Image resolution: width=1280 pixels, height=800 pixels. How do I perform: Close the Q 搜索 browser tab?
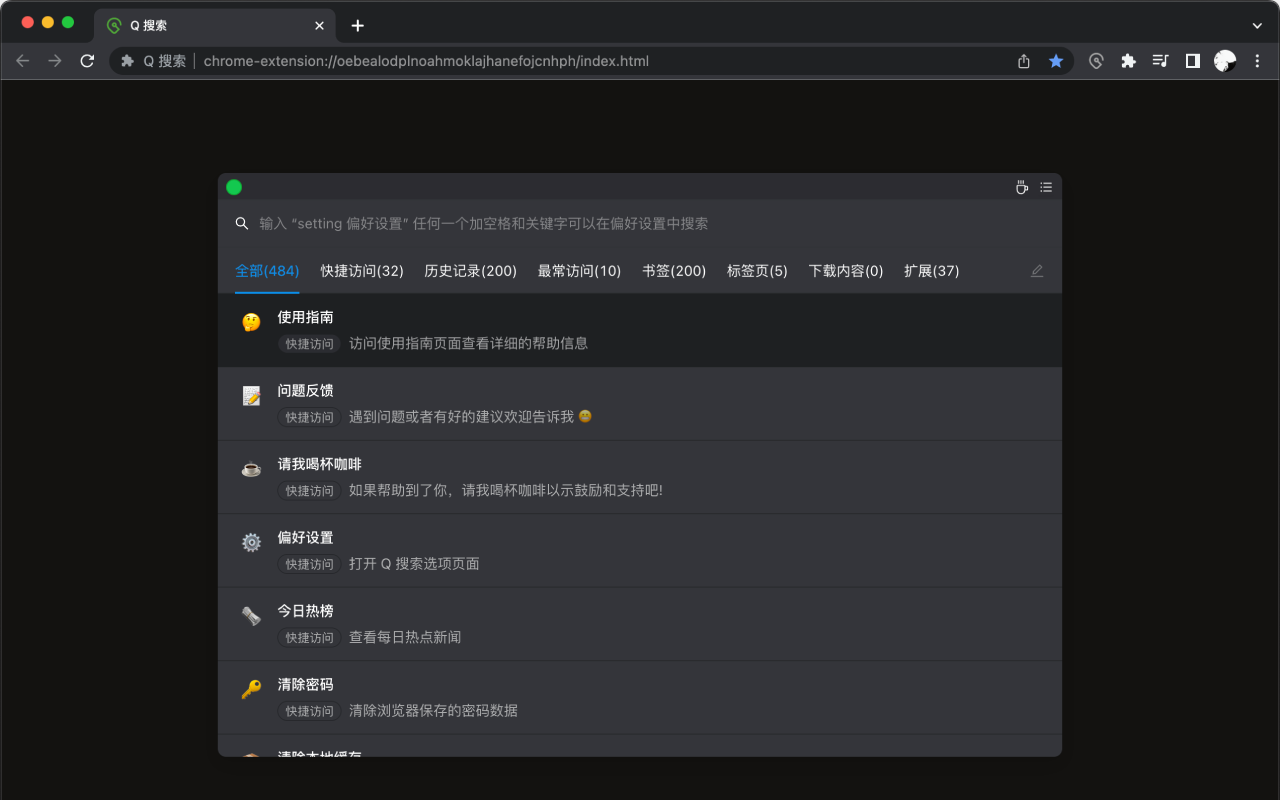pyautogui.click(x=319, y=26)
